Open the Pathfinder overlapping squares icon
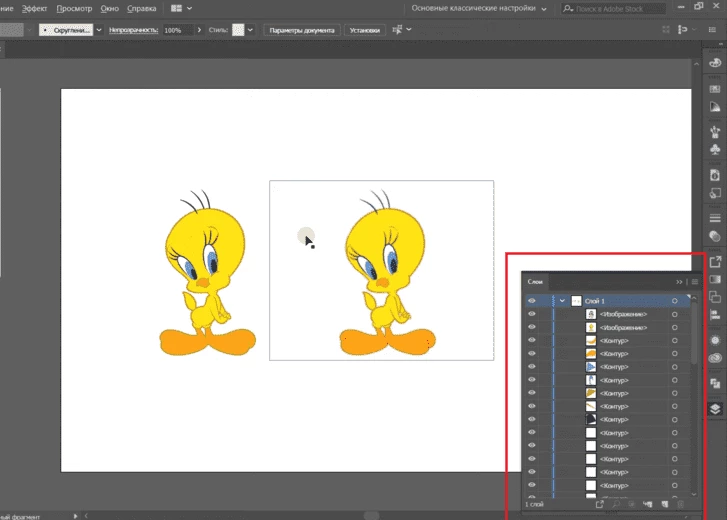The height and width of the screenshot is (520, 727). click(x=715, y=297)
